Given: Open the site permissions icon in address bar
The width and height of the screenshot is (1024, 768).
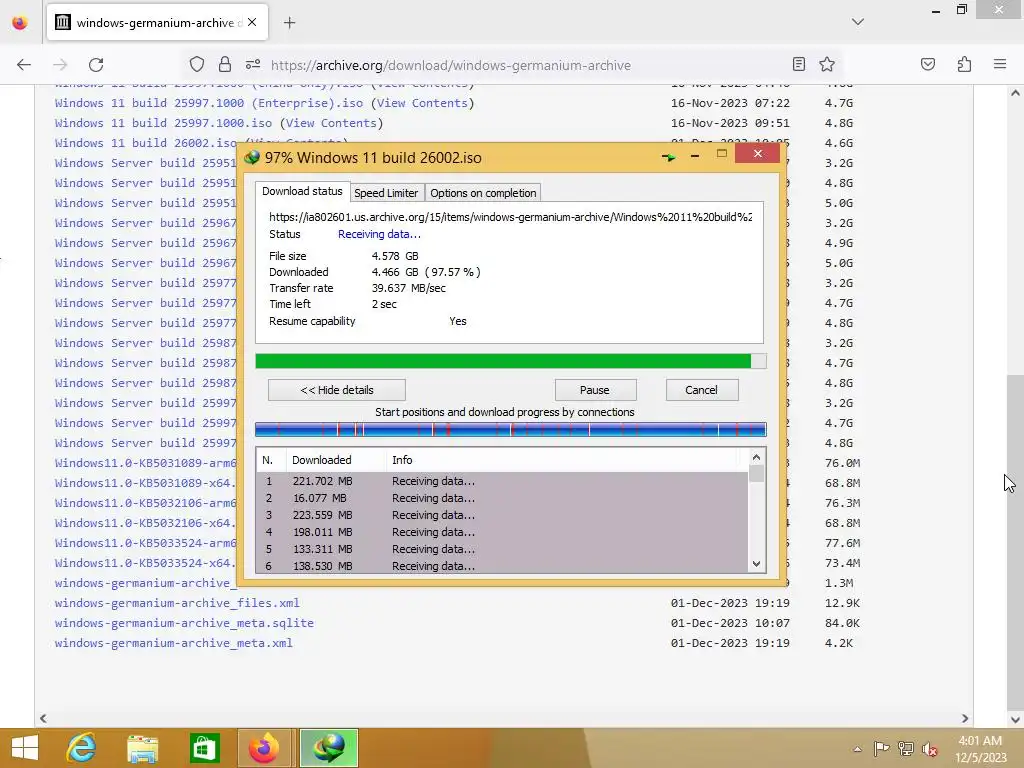Looking at the screenshot, I should (x=253, y=64).
